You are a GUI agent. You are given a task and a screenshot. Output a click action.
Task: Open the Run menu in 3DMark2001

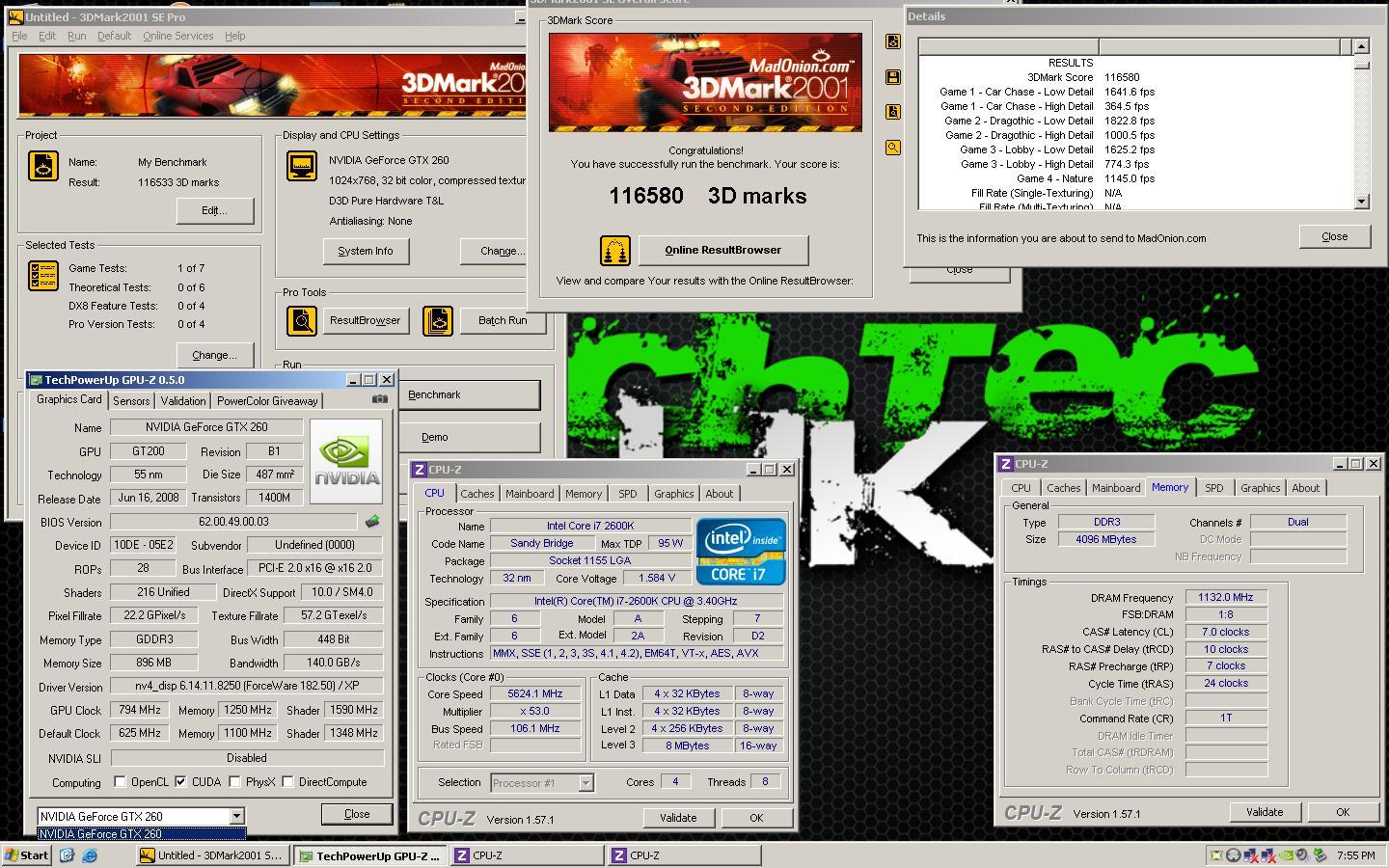pos(77,36)
